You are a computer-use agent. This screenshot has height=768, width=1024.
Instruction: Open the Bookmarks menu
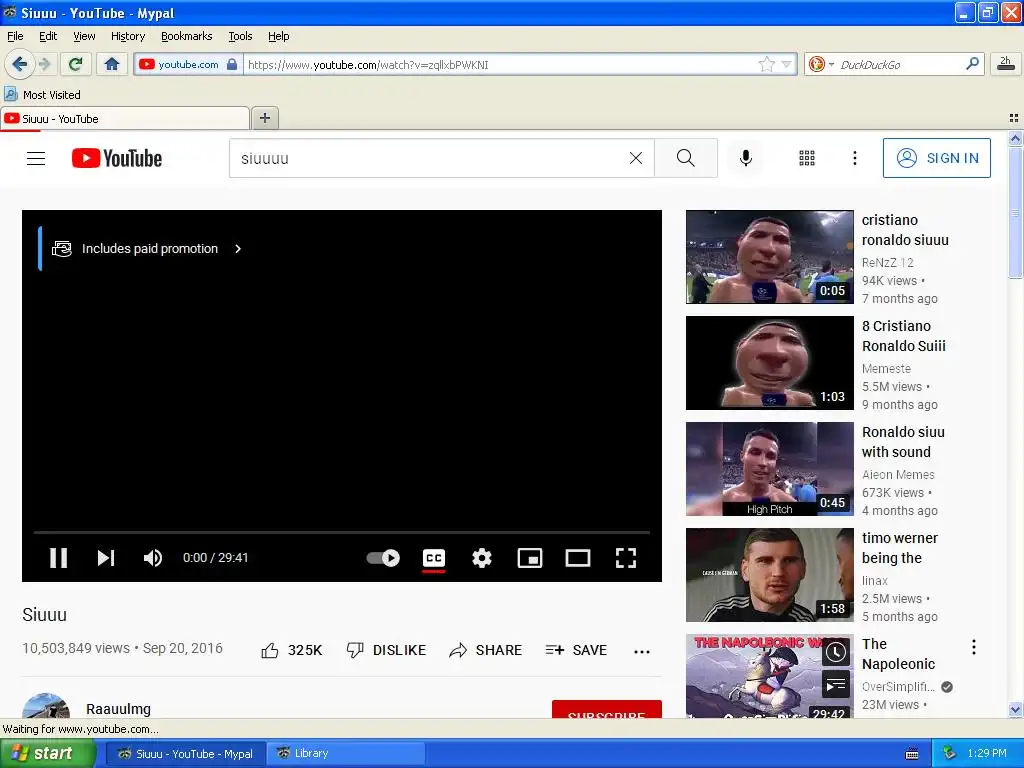click(187, 36)
